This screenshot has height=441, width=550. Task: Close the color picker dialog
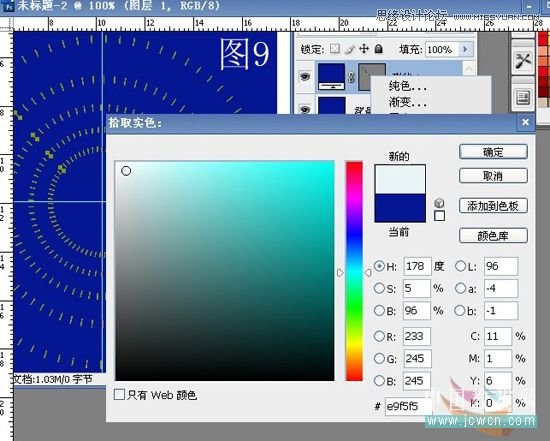pyautogui.click(x=525, y=122)
